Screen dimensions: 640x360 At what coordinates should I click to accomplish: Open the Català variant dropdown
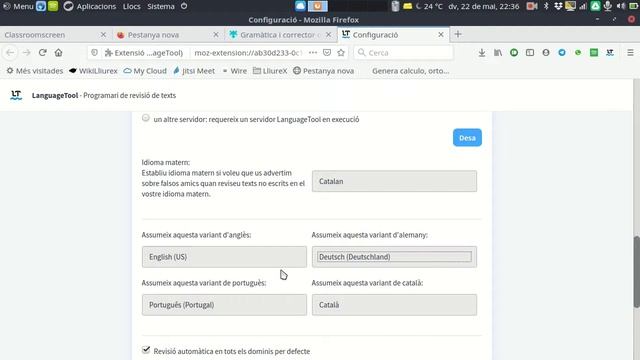[394, 305]
